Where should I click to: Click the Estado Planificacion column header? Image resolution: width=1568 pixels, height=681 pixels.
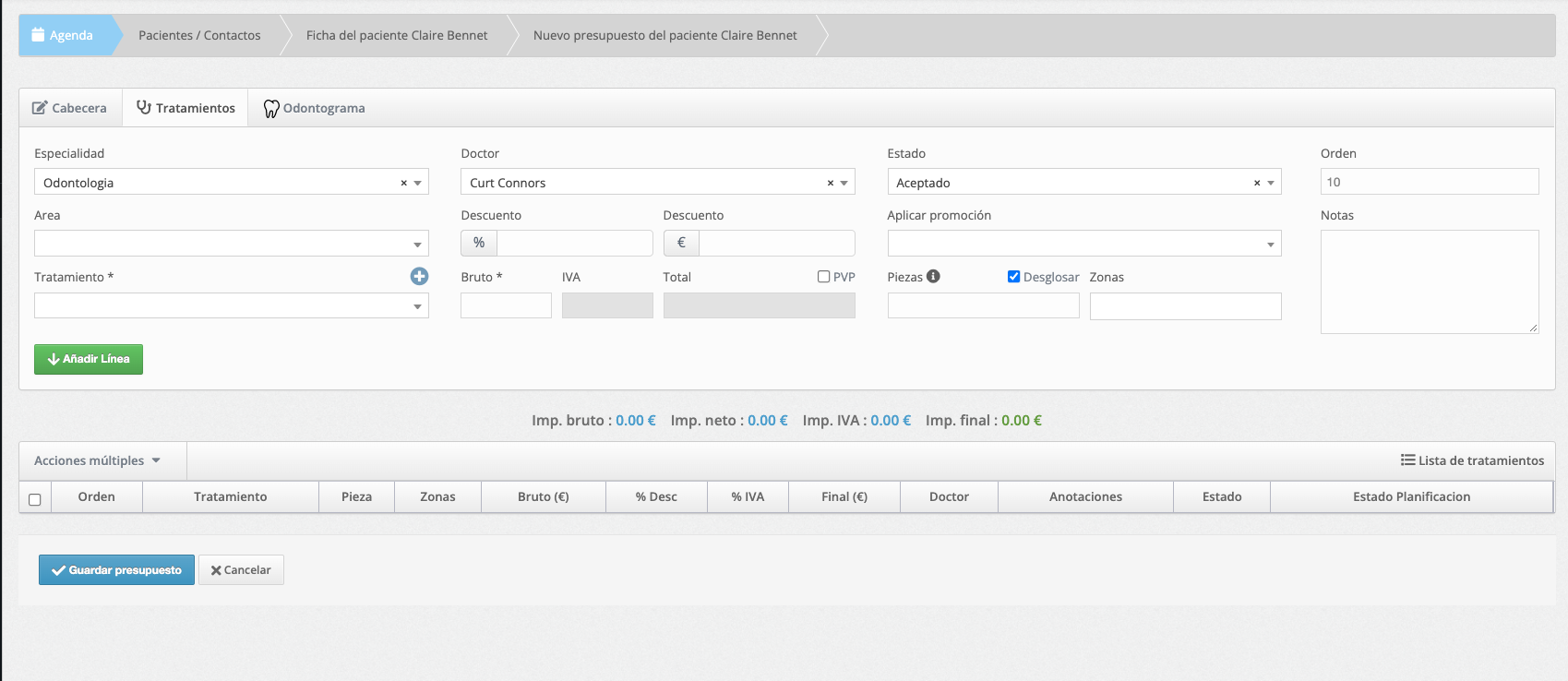1412,496
